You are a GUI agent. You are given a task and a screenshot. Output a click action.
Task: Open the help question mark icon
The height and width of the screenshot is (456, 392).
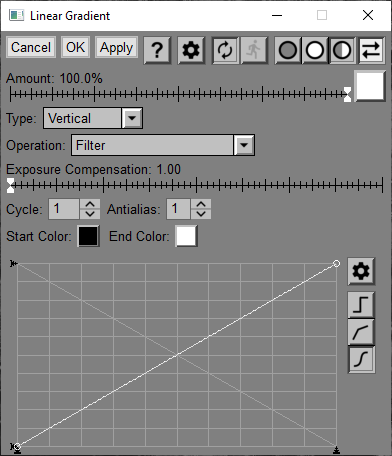[157, 50]
